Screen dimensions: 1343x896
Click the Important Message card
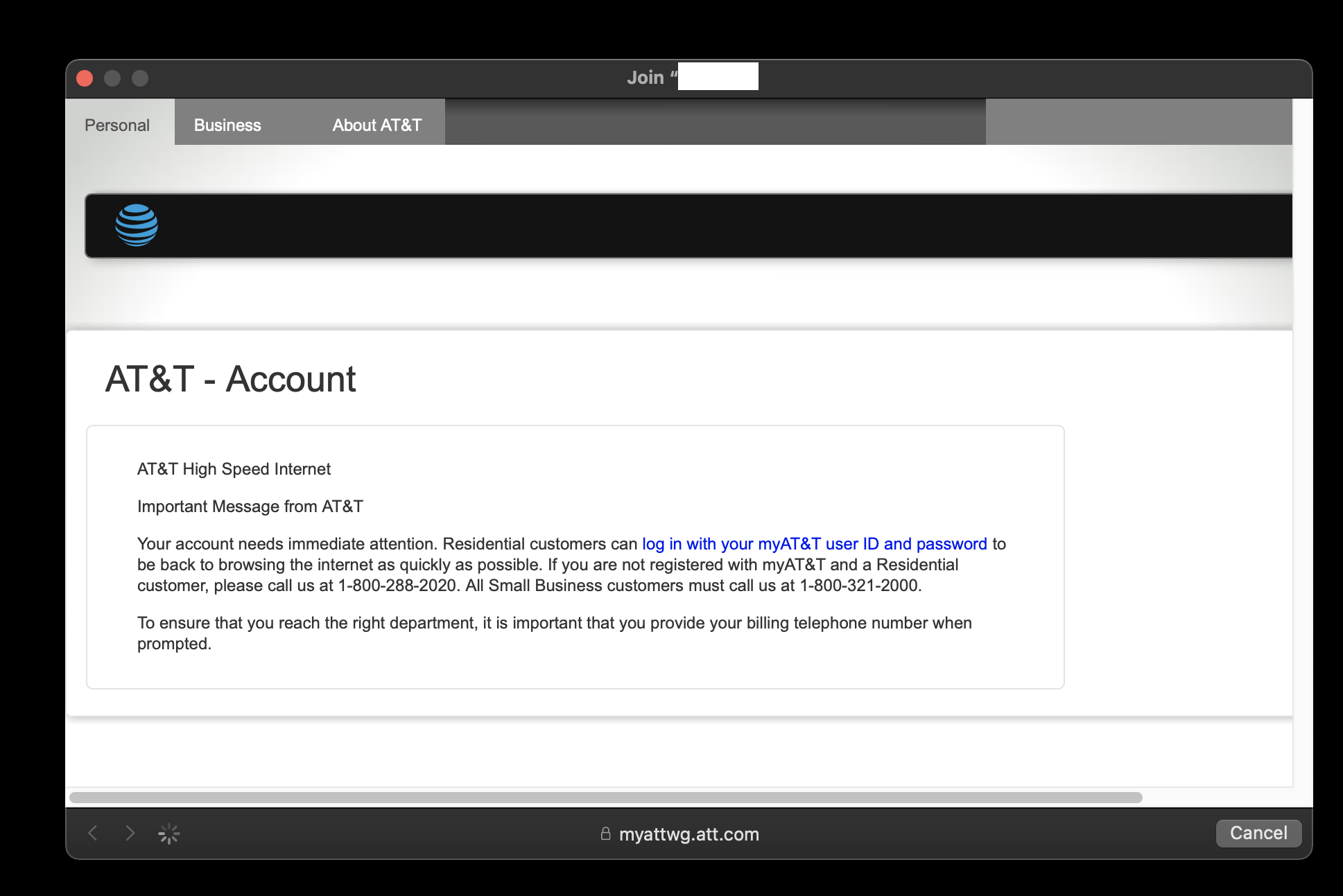point(574,556)
